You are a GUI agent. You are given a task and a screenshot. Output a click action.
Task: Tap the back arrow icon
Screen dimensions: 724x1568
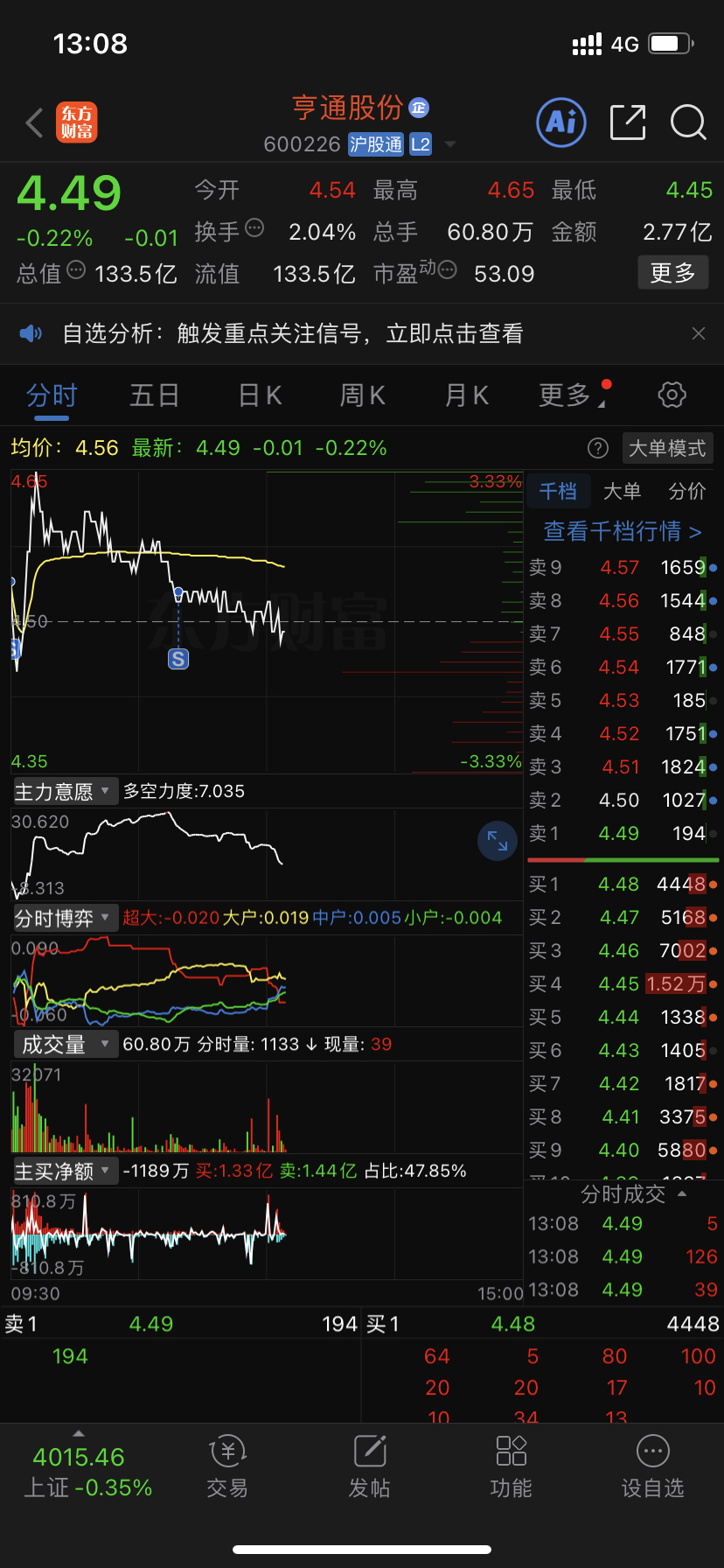click(x=35, y=123)
